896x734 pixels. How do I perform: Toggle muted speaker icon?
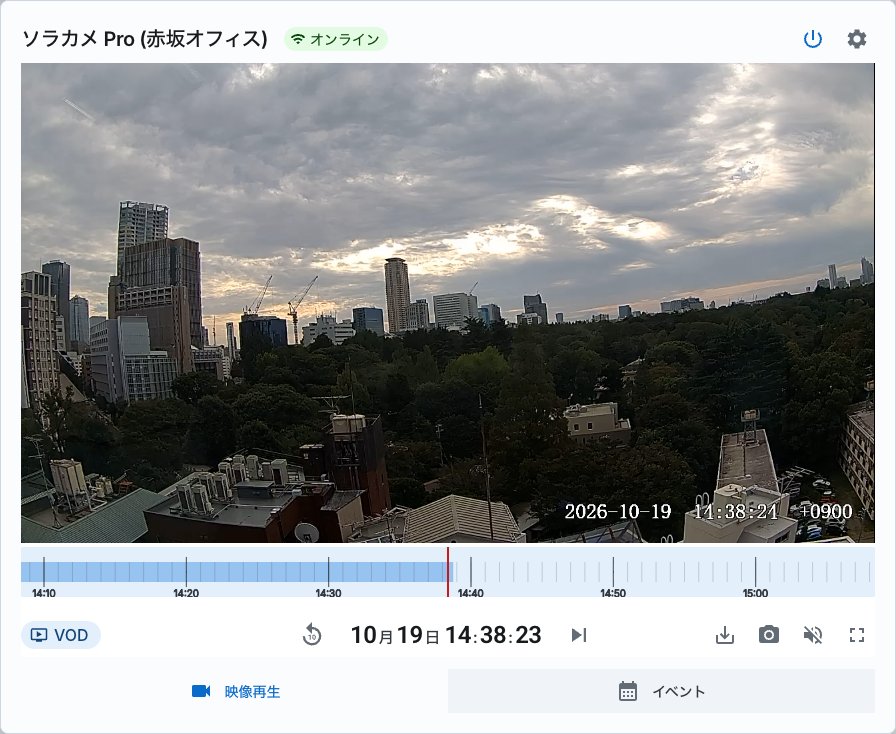813,635
